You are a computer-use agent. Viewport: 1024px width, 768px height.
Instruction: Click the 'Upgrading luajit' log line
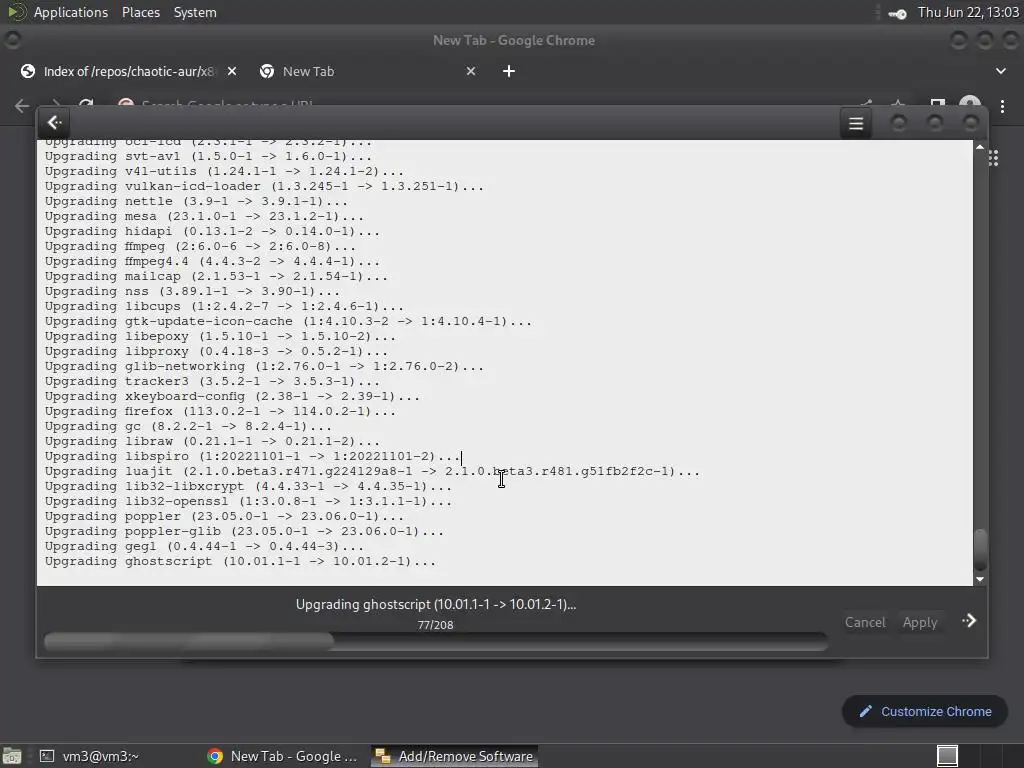coord(372,472)
